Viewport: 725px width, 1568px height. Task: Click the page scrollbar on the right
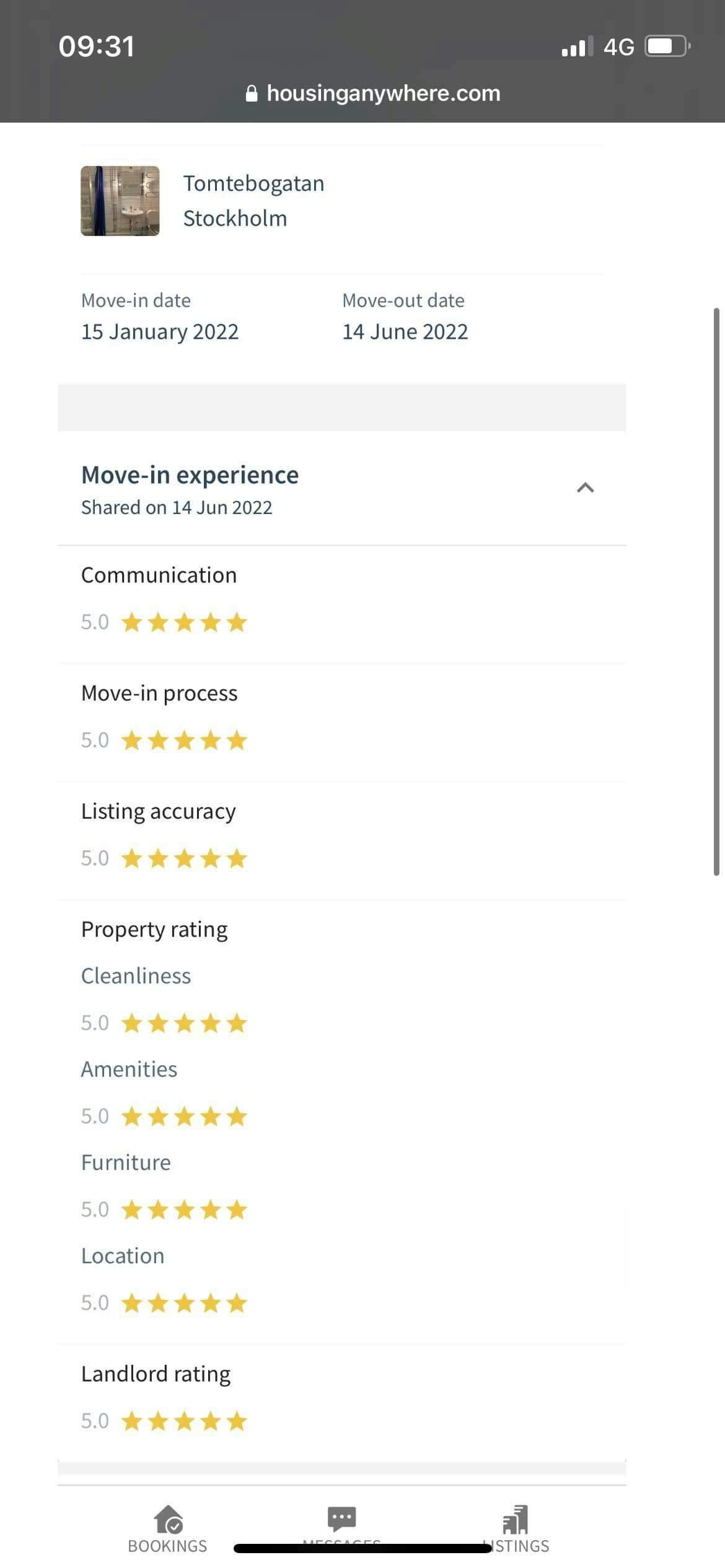716,591
